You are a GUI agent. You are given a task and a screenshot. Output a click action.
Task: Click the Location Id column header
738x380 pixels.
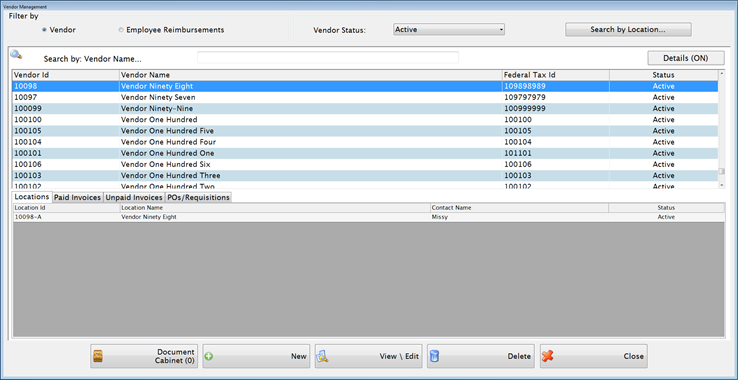click(66, 208)
